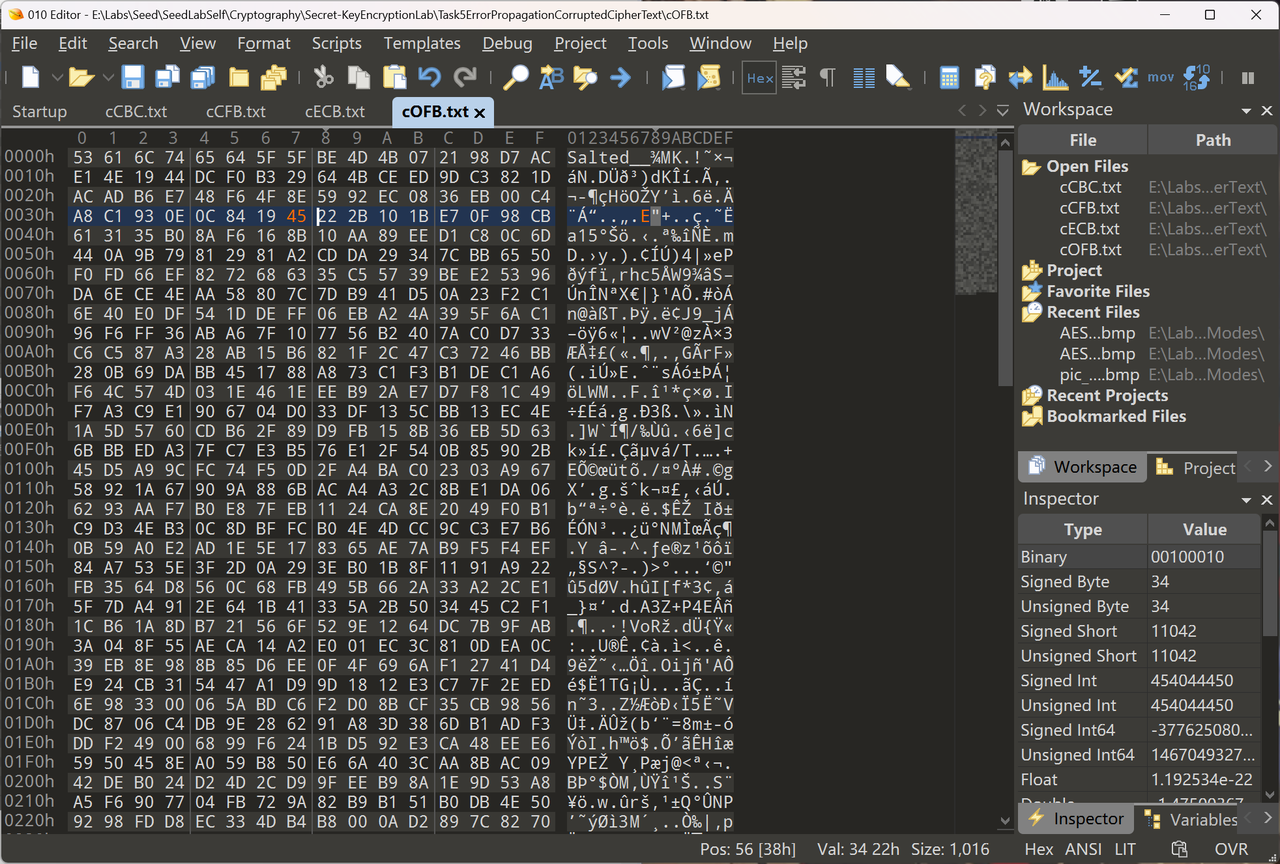The height and width of the screenshot is (864, 1280).
Task: Click ANSI encoding in status bar
Action: pos(1083,848)
